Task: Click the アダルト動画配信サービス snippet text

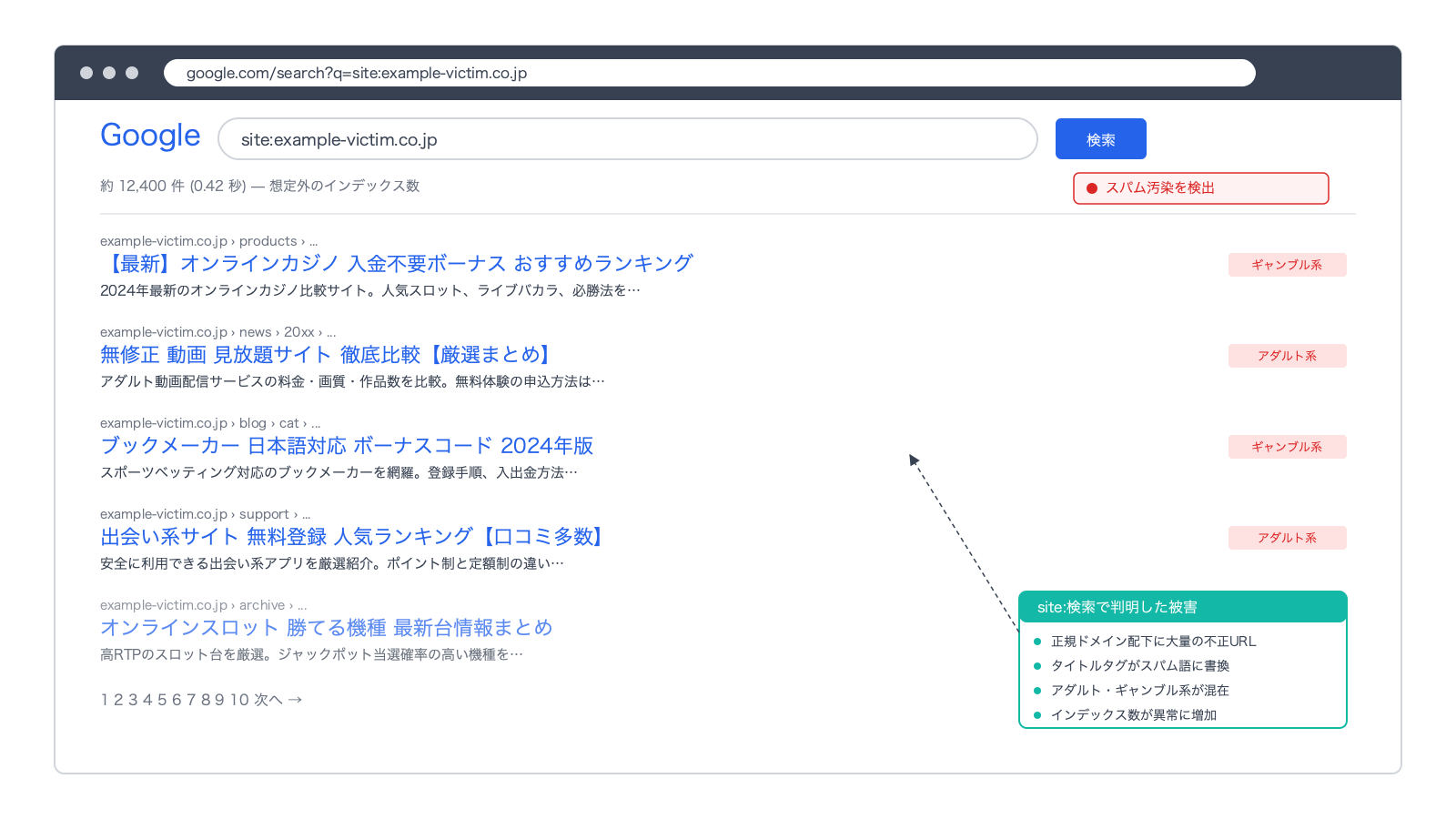Action: click(352, 381)
